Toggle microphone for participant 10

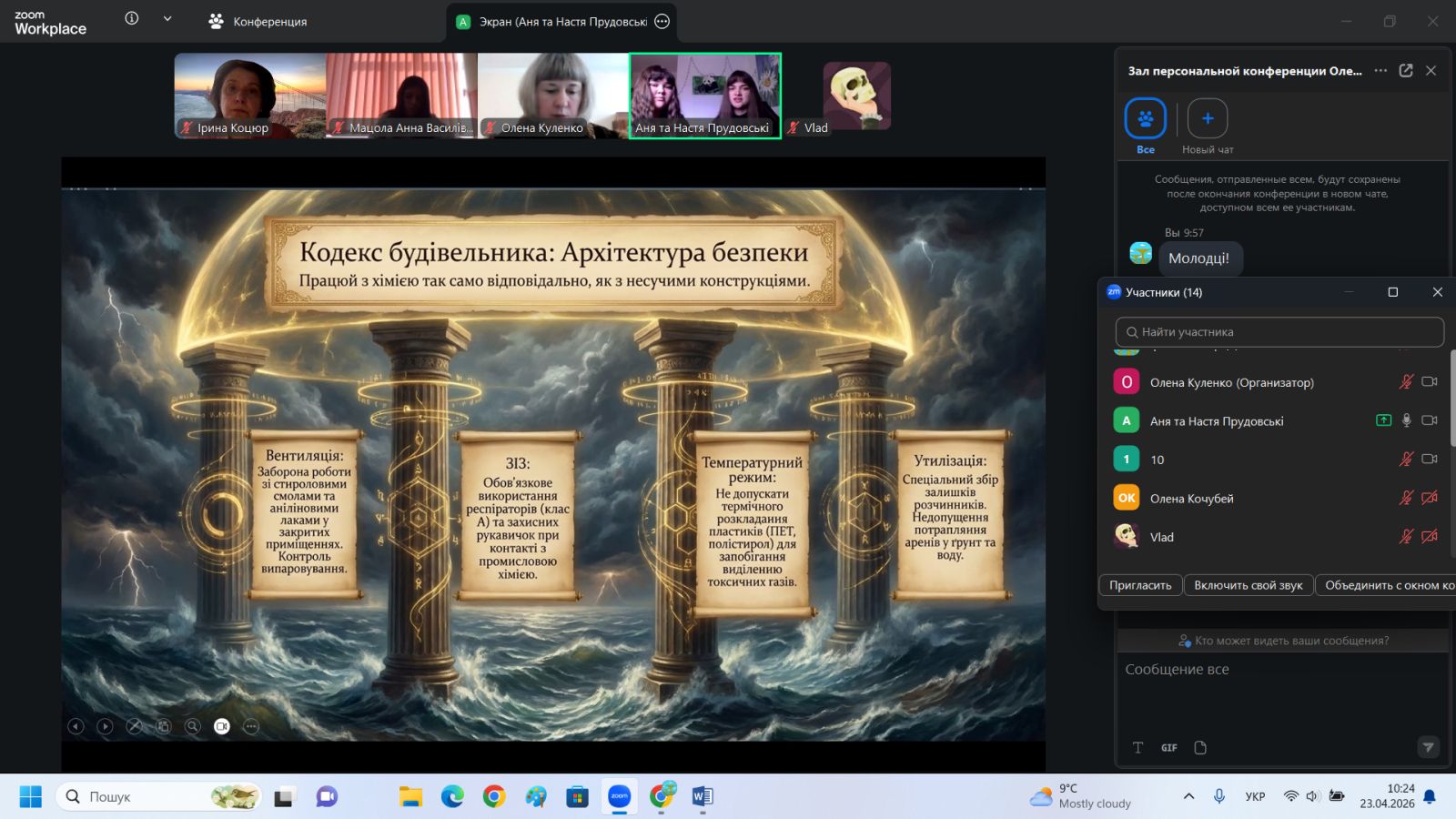click(x=1406, y=460)
